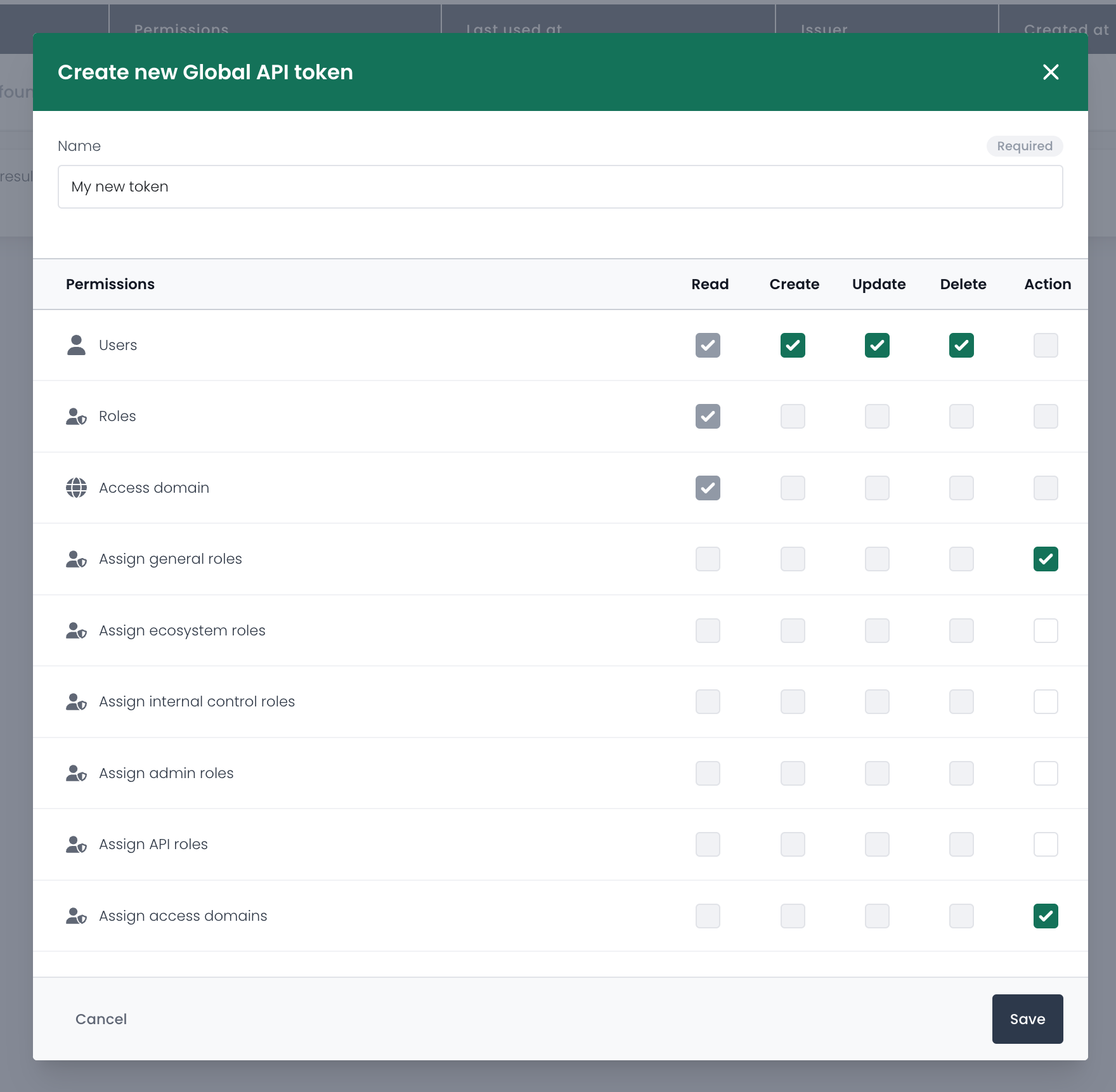Save the new API token
The height and width of the screenshot is (1092, 1116).
coord(1027,1019)
